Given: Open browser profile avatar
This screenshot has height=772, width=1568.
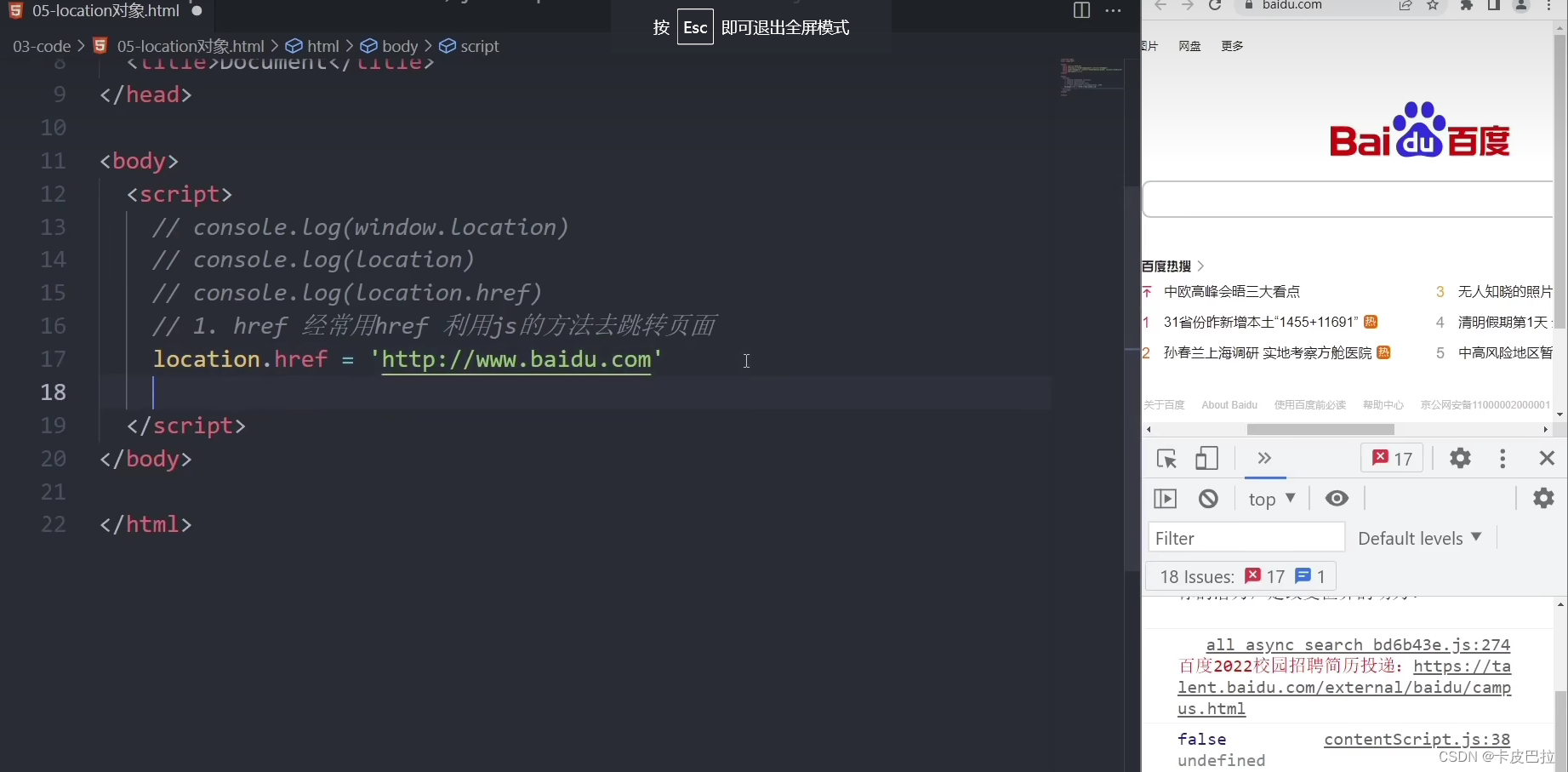Looking at the screenshot, I should (x=1521, y=5).
